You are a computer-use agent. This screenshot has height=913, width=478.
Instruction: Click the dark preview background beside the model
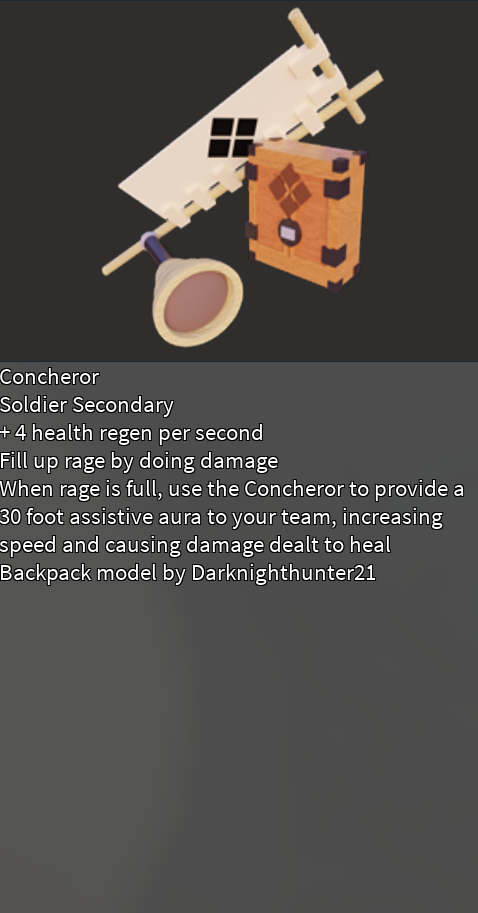coord(58,116)
